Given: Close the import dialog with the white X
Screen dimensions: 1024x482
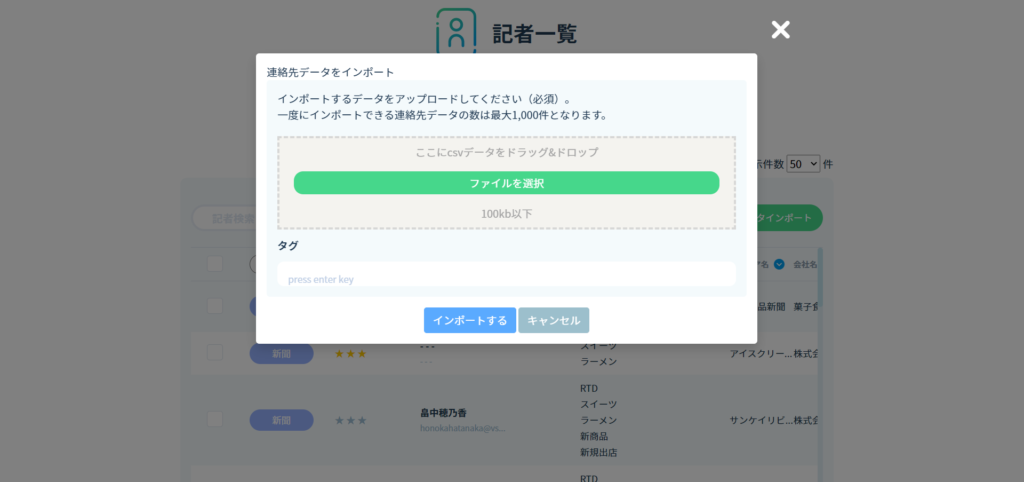Looking at the screenshot, I should click(780, 30).
